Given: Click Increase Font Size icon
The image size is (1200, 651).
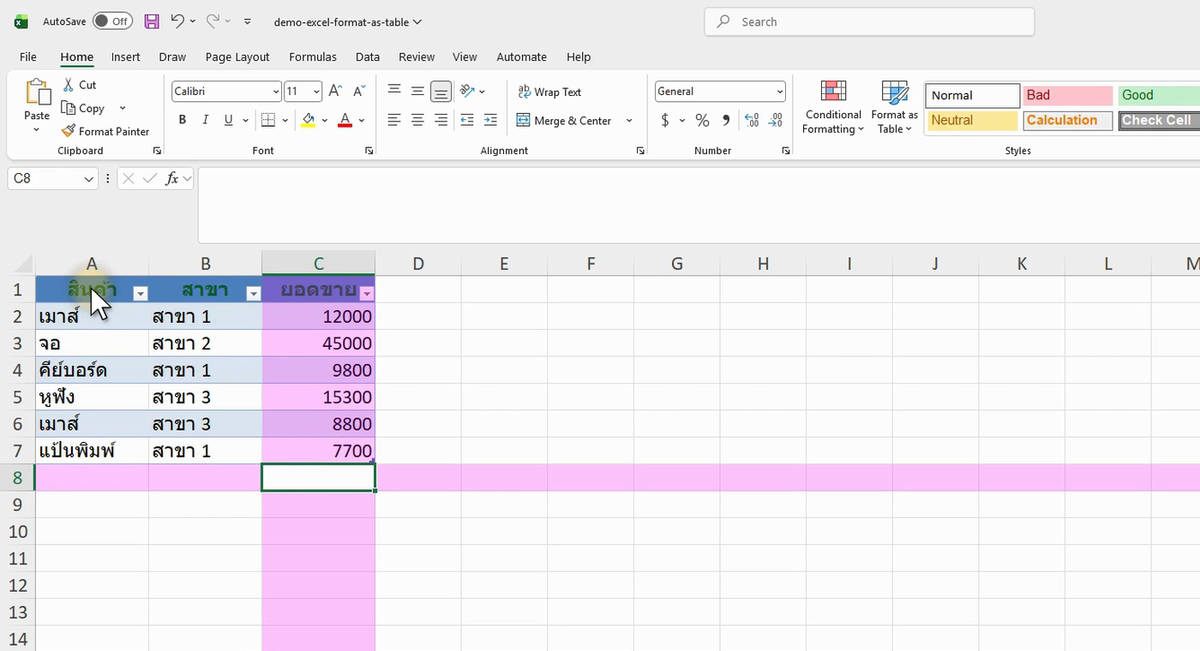Looking at the screenshot, I should coord(336,91).
